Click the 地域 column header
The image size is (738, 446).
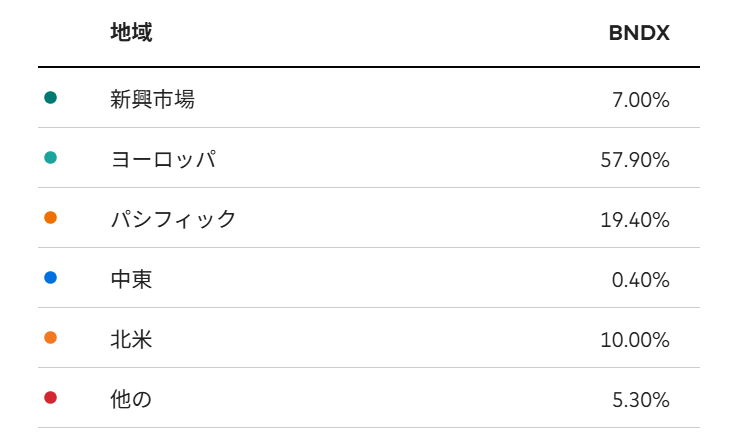[131, 33]
